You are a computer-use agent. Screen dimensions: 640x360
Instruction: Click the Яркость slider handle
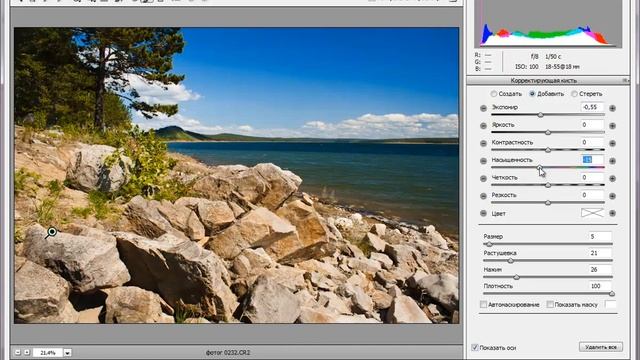(x=548, y=132)
